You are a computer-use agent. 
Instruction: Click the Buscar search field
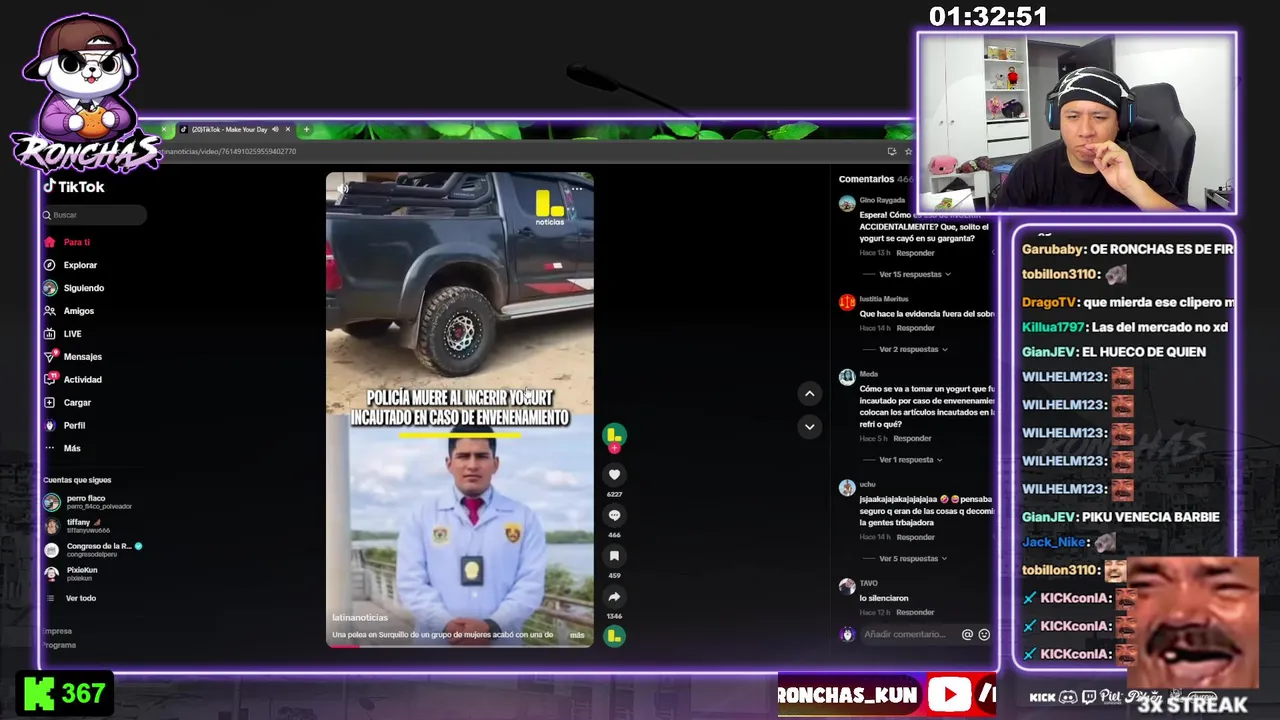pyautogui.click(x=94, y=215)
